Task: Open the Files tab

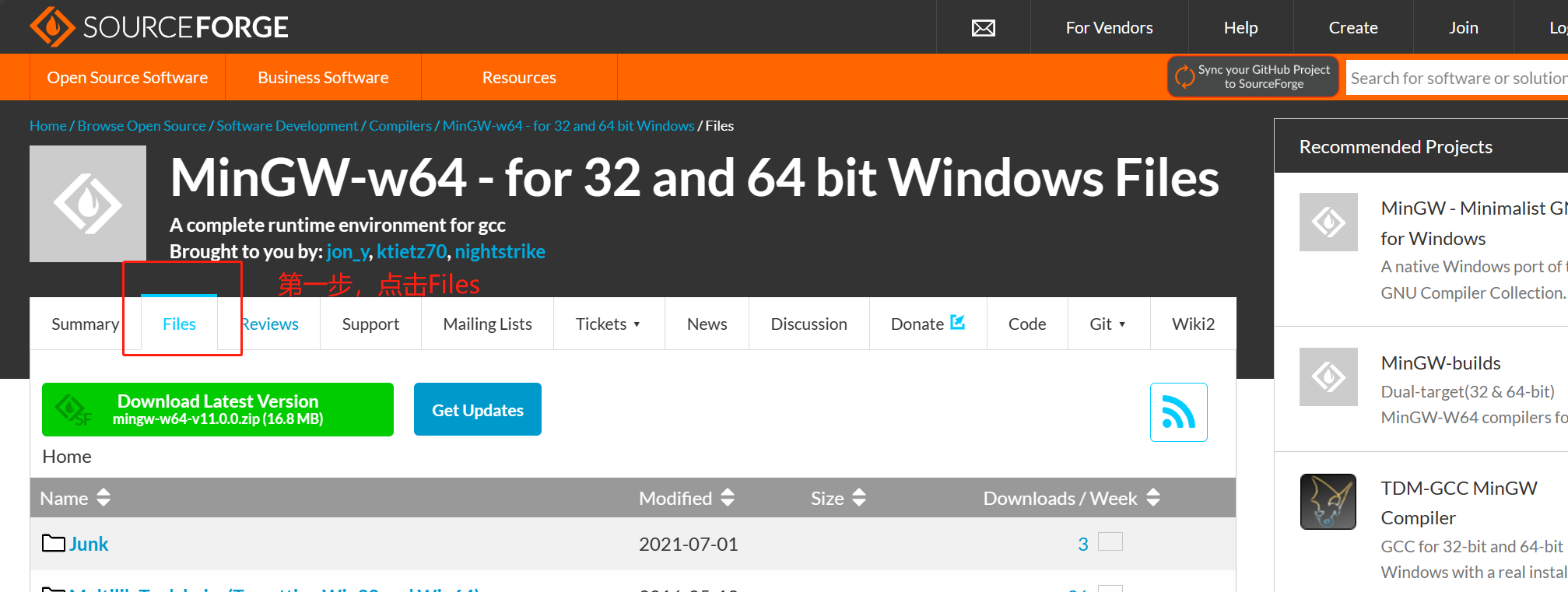Action: 179,324
